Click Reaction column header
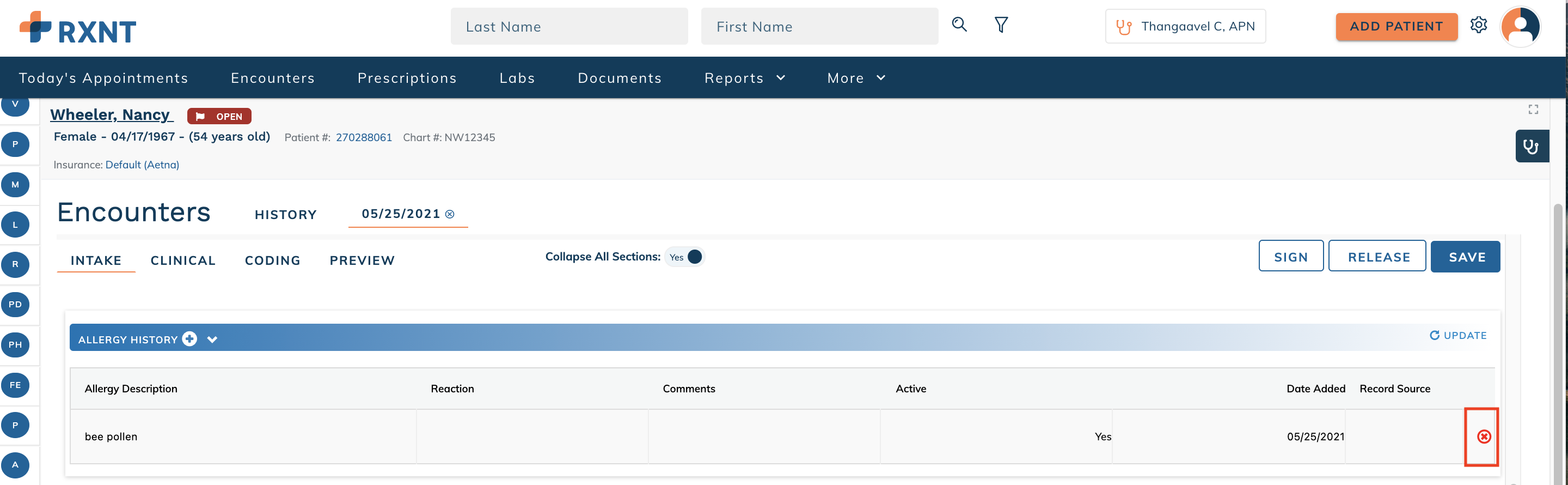Image resolution: width=1568 pixels, height=485 pixels. pyautogui.click(x=452, y=389)
